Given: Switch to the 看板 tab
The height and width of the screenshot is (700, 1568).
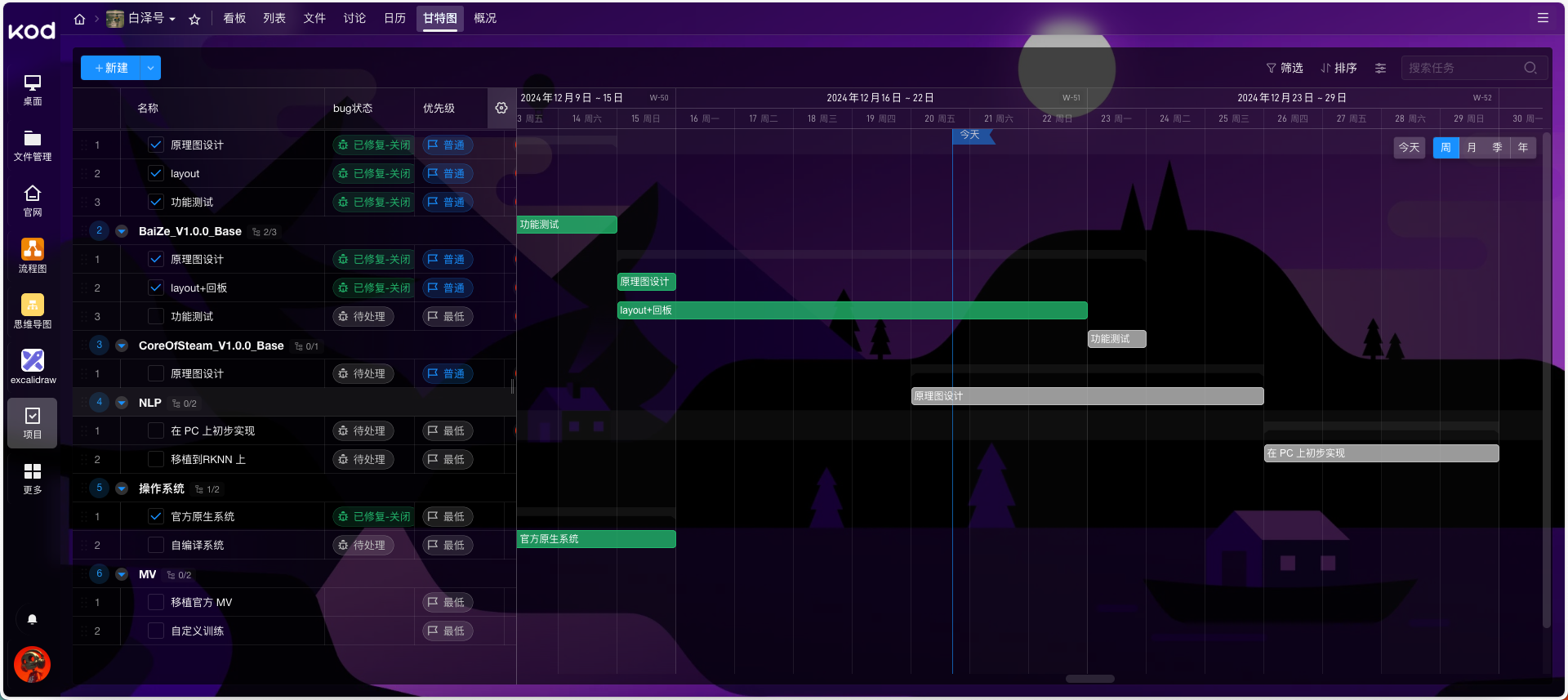Looking at the screenshot, I should [x=234, y=18].
